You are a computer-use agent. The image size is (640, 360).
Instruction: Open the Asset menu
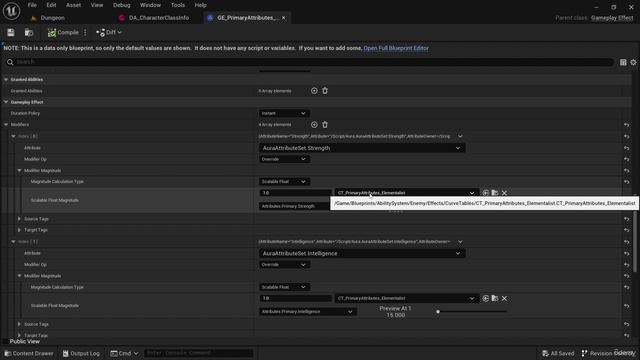[73, 5]
